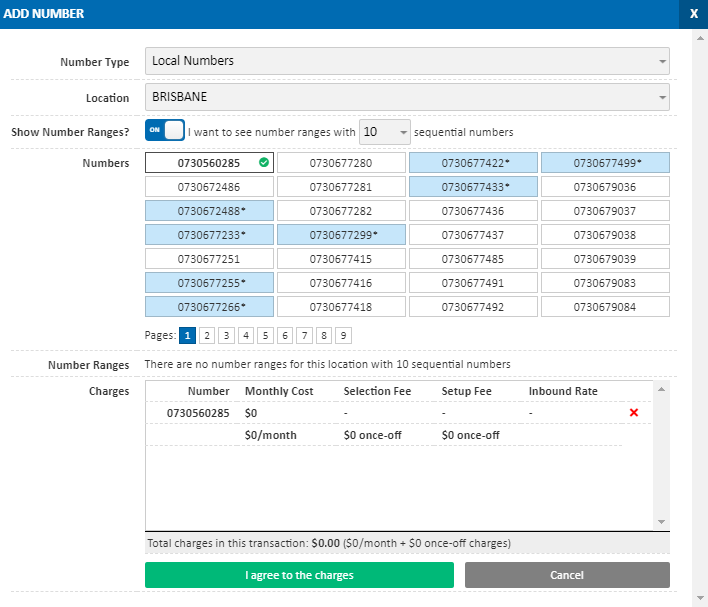
Task: Click the 0730560285 entry in Charges table
Action: point(198,413)
